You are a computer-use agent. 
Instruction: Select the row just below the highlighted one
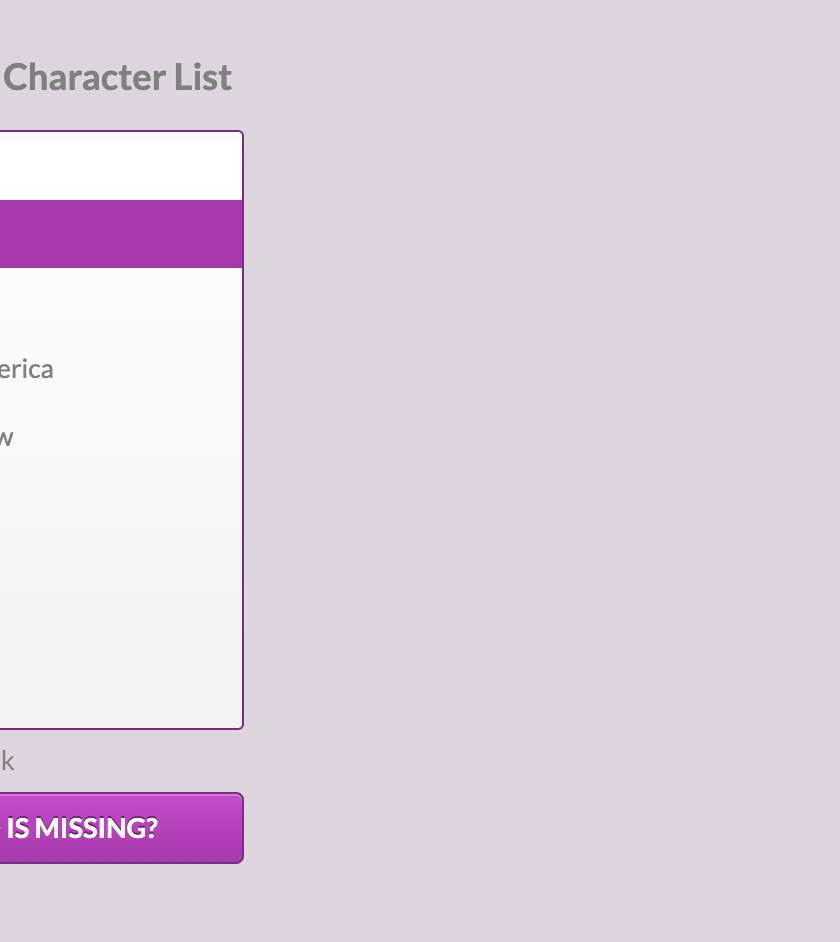(x=120, y=301)
